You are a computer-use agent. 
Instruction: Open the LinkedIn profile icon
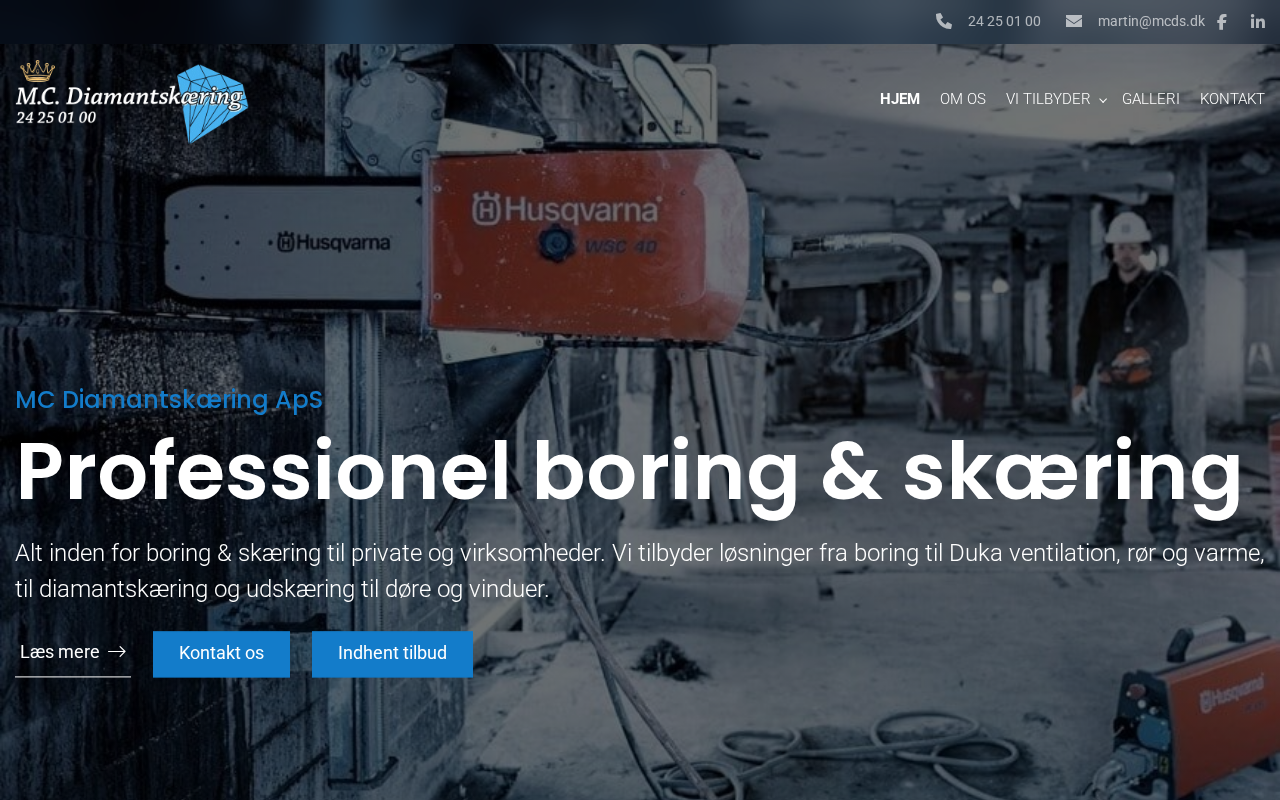click(1258, 22)
